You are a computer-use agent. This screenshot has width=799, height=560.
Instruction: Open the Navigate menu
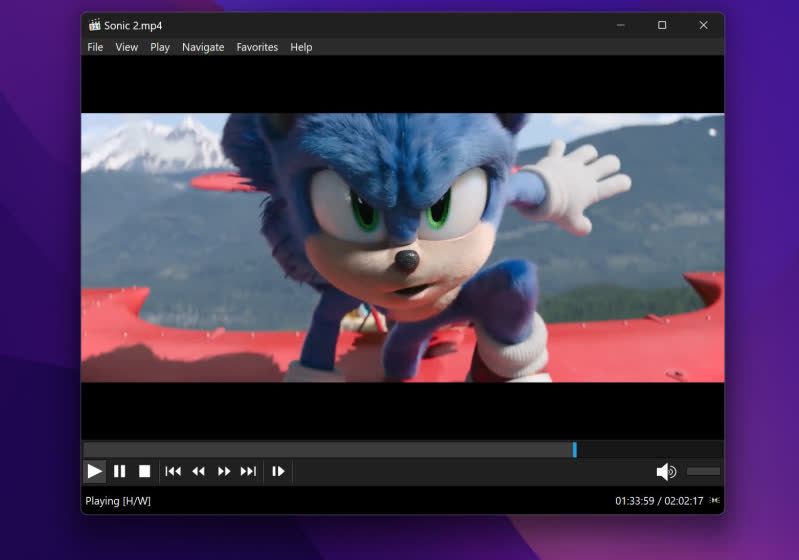pos(203,47)
